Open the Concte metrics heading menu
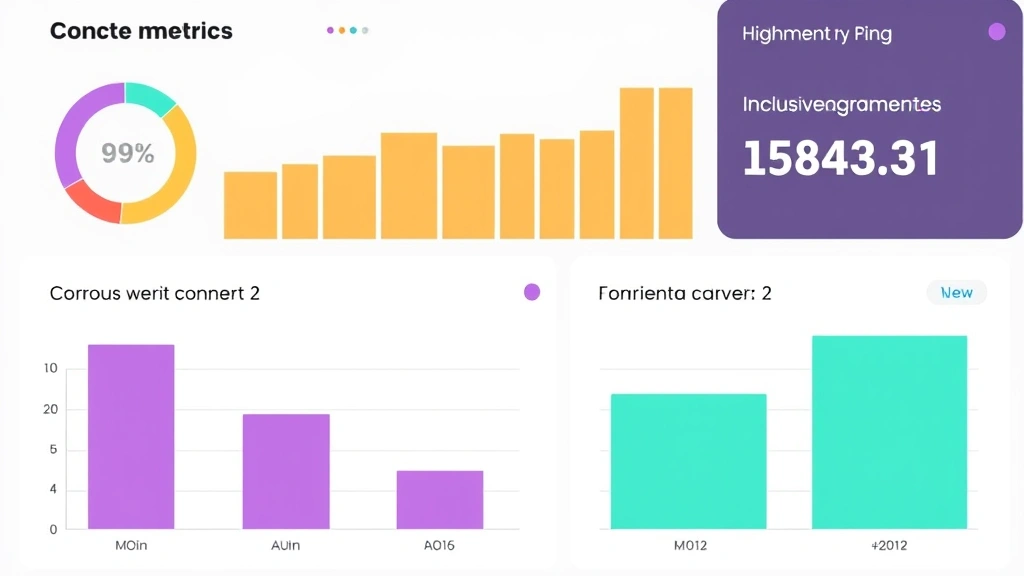 pyautogui.click(x=140, y=31)
